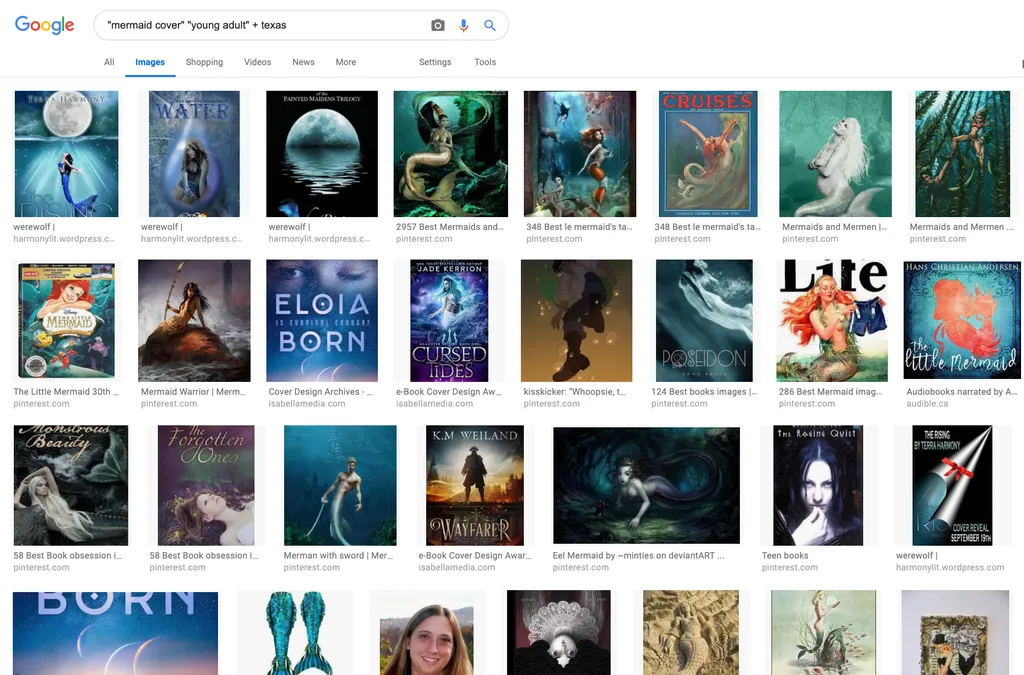Image resolution: width=1024 pixels, height=675 pixels.
Task: Click 'Merman with sword | Mer...' caption
Action: [x=338, y=556]
